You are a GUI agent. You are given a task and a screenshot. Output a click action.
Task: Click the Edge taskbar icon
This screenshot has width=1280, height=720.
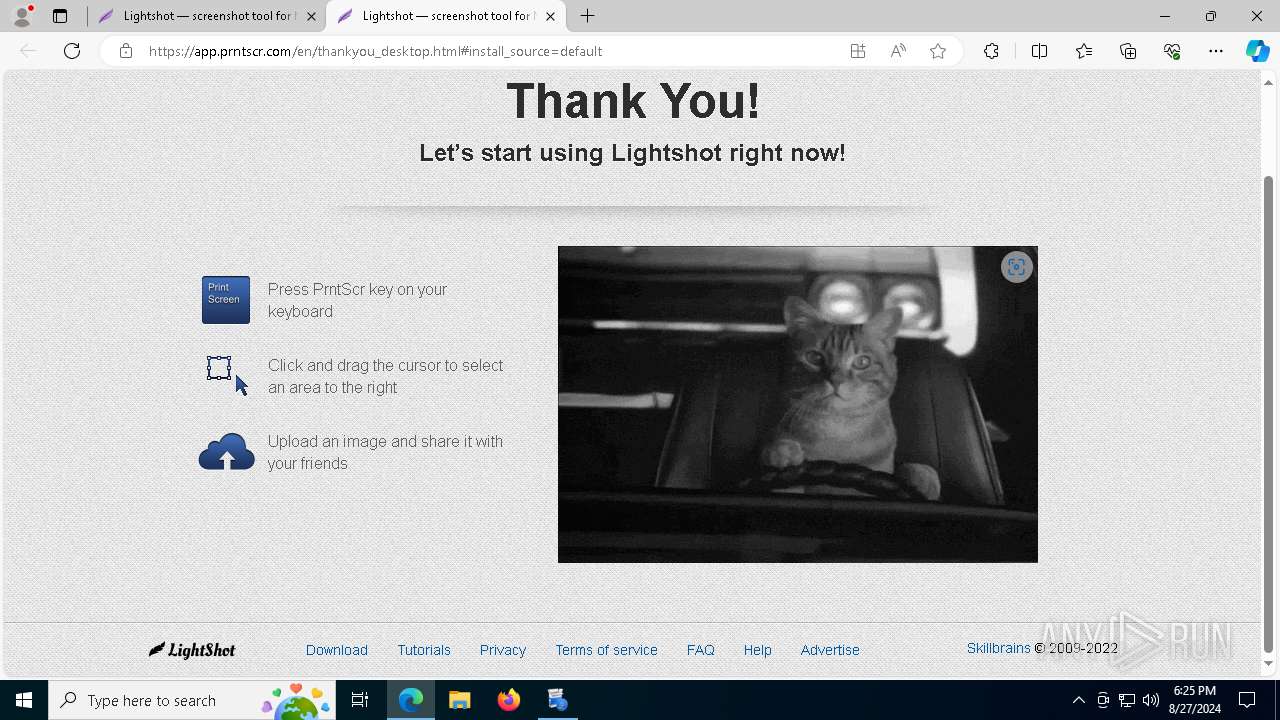pos(411,700)
